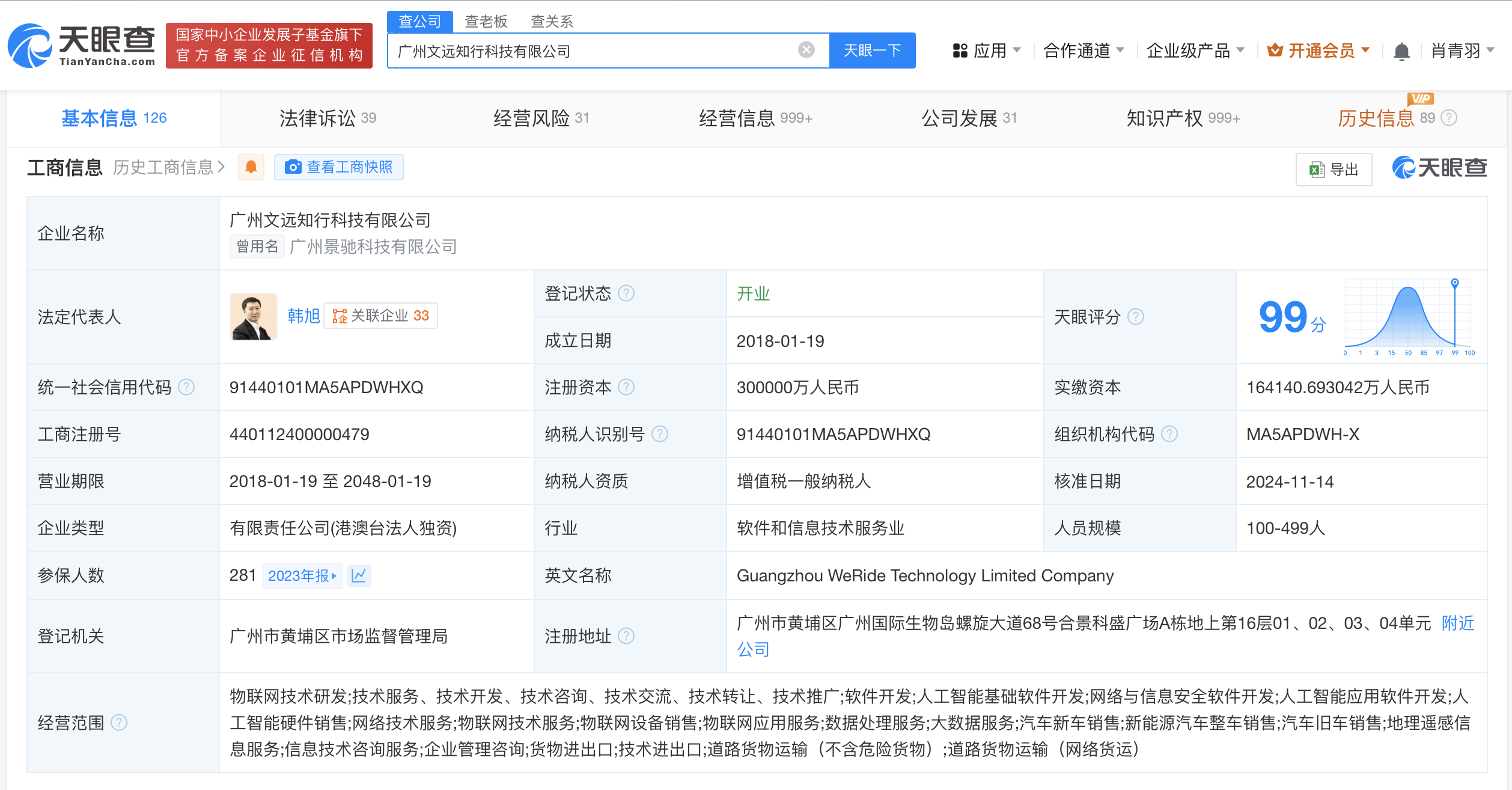The image size is (1512, 790).
Task: Click the help icon beside 天眼评分
Action: click(x=1135, y=317)
